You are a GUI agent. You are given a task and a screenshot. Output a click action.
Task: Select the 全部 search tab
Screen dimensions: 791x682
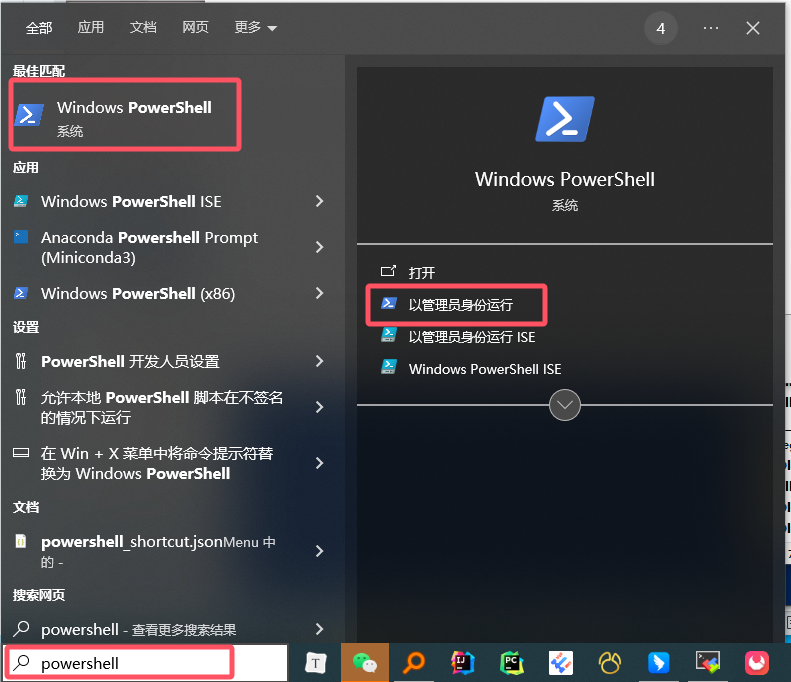(39, 28)
